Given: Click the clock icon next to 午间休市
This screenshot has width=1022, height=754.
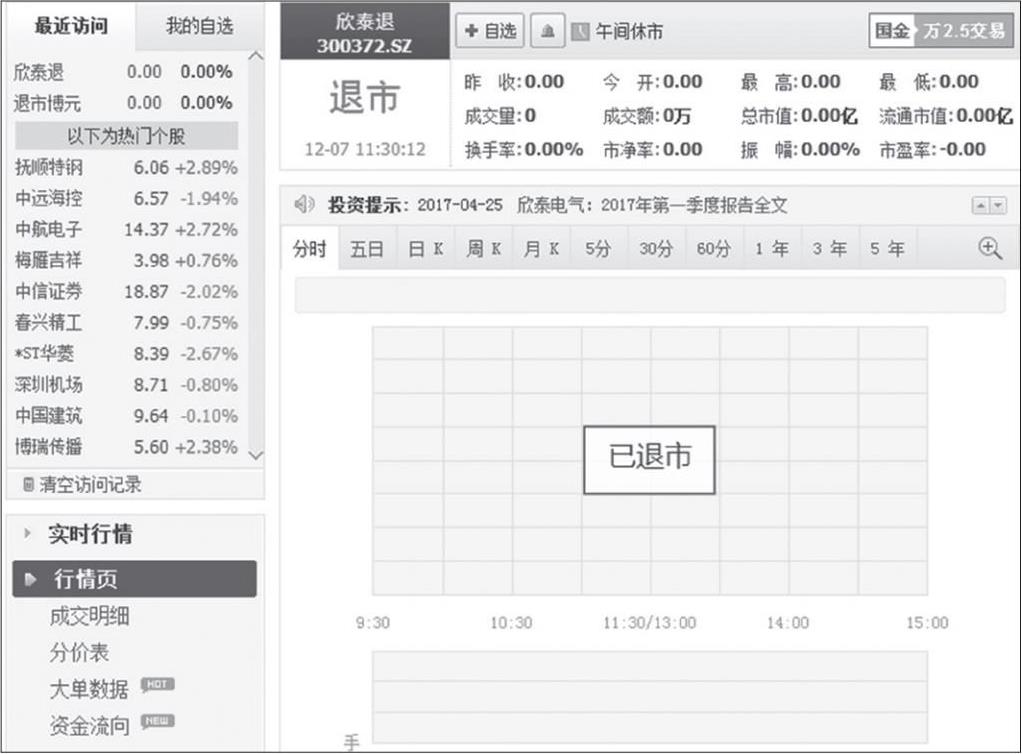Looking at the screenshot, I should [581, 32].
